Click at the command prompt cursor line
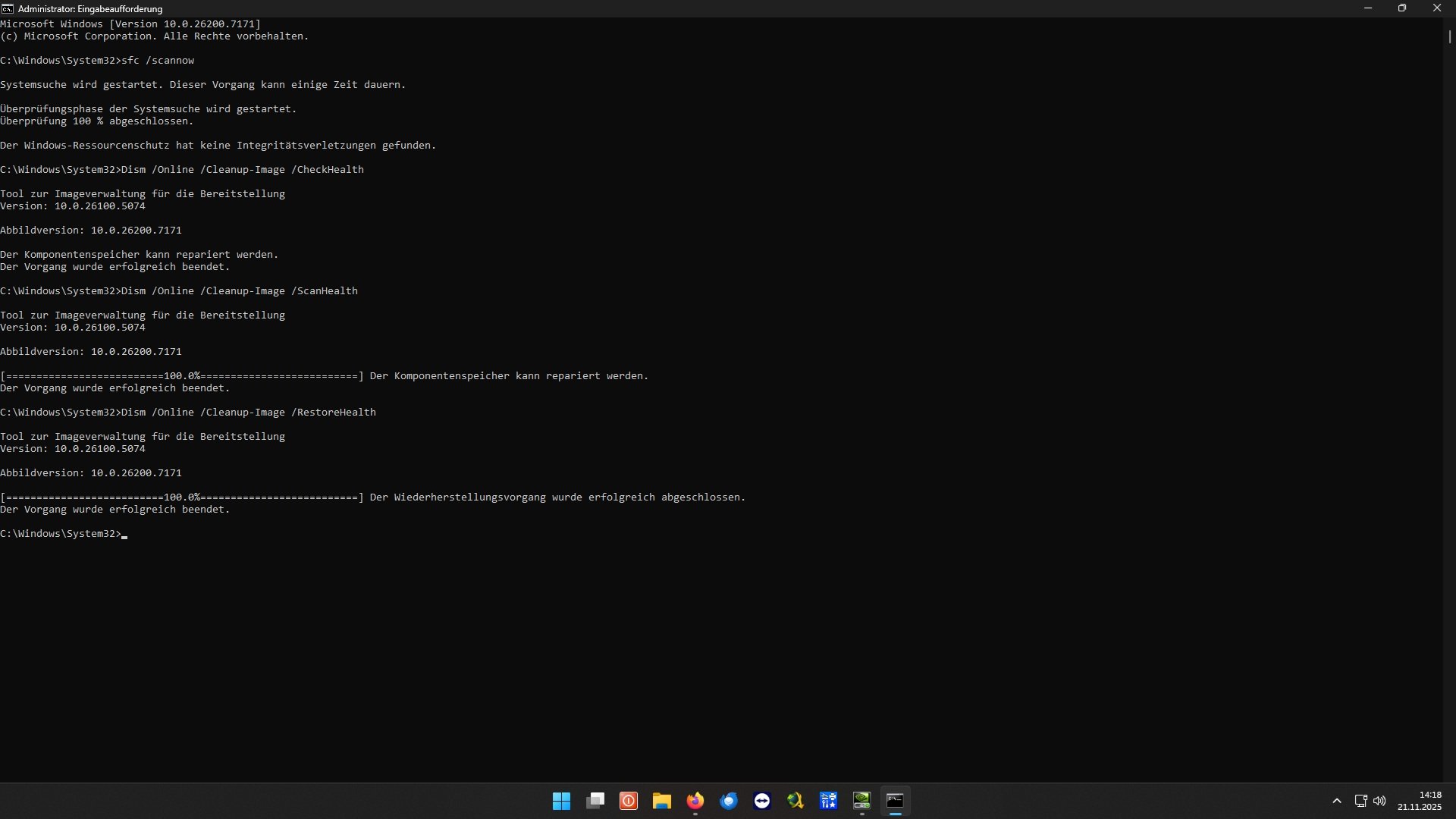 [x=125, y=534]
